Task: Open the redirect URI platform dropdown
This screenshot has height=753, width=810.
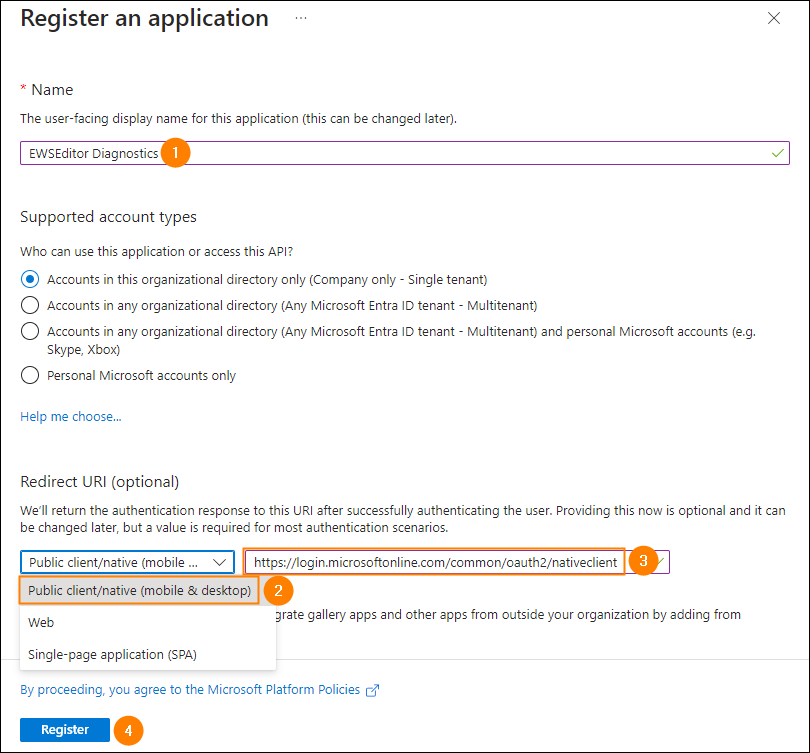Action: pyautogui.click(x=127, y=562)
